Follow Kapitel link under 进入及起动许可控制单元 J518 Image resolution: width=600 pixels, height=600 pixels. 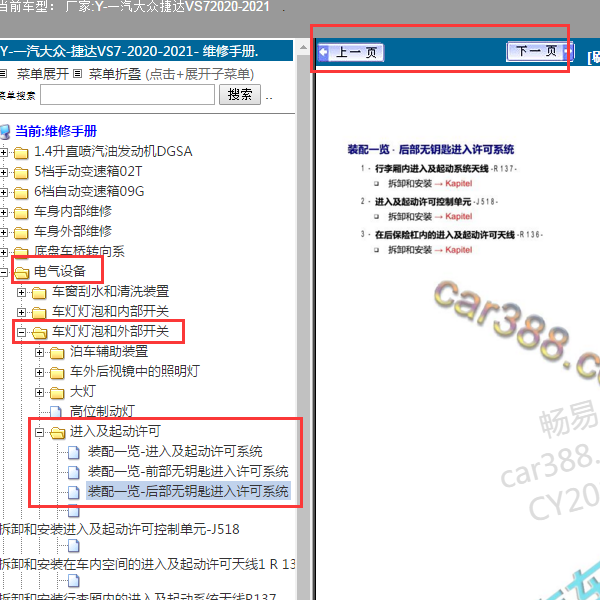coord(458,217)
